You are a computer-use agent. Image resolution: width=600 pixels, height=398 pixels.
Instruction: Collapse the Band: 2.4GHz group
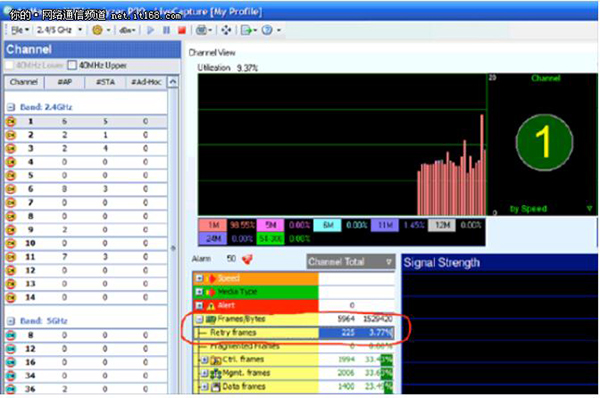(x=11, y=107)
